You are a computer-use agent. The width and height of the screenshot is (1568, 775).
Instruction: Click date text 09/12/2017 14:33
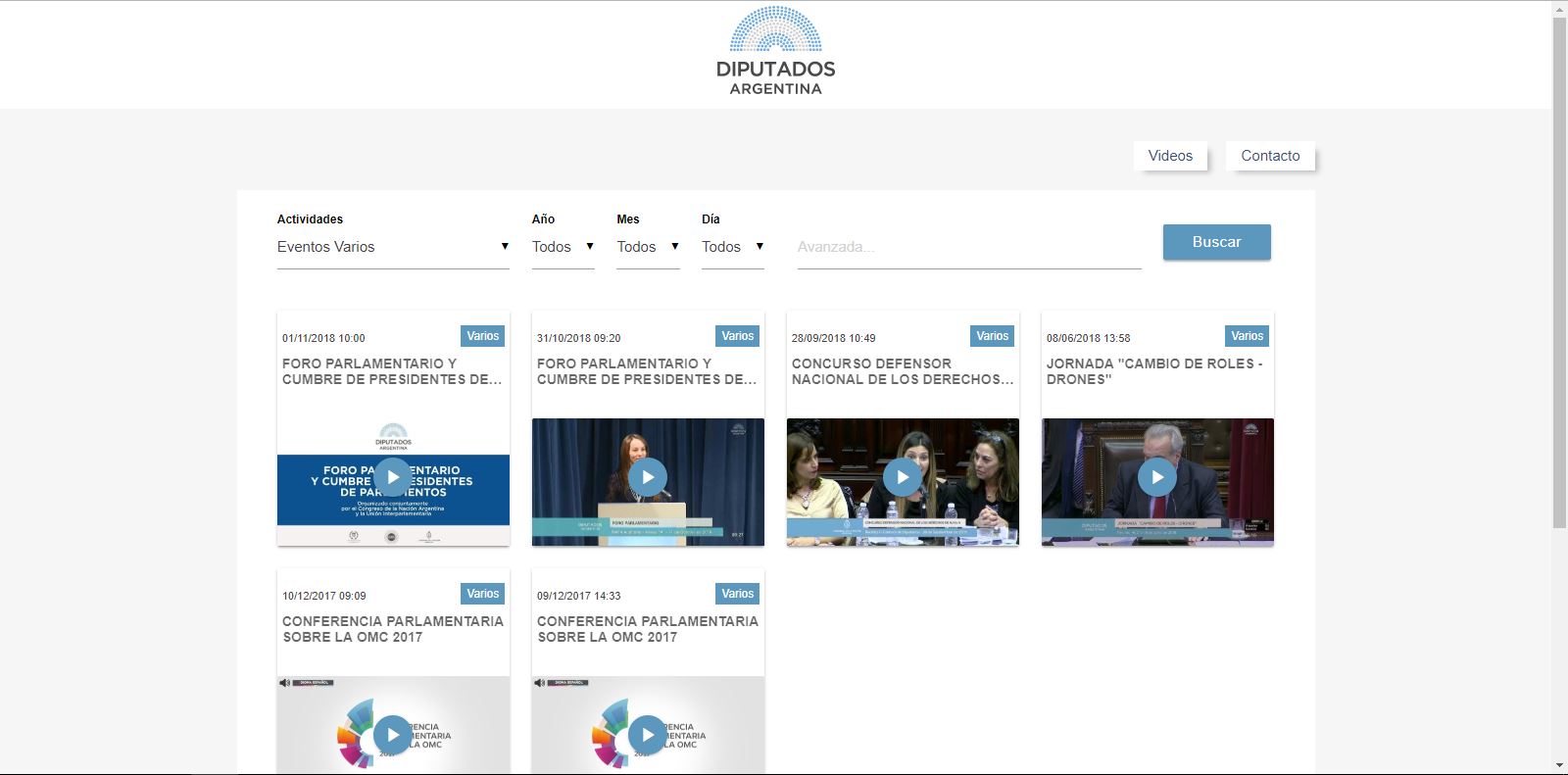click(x=578, y=596)
